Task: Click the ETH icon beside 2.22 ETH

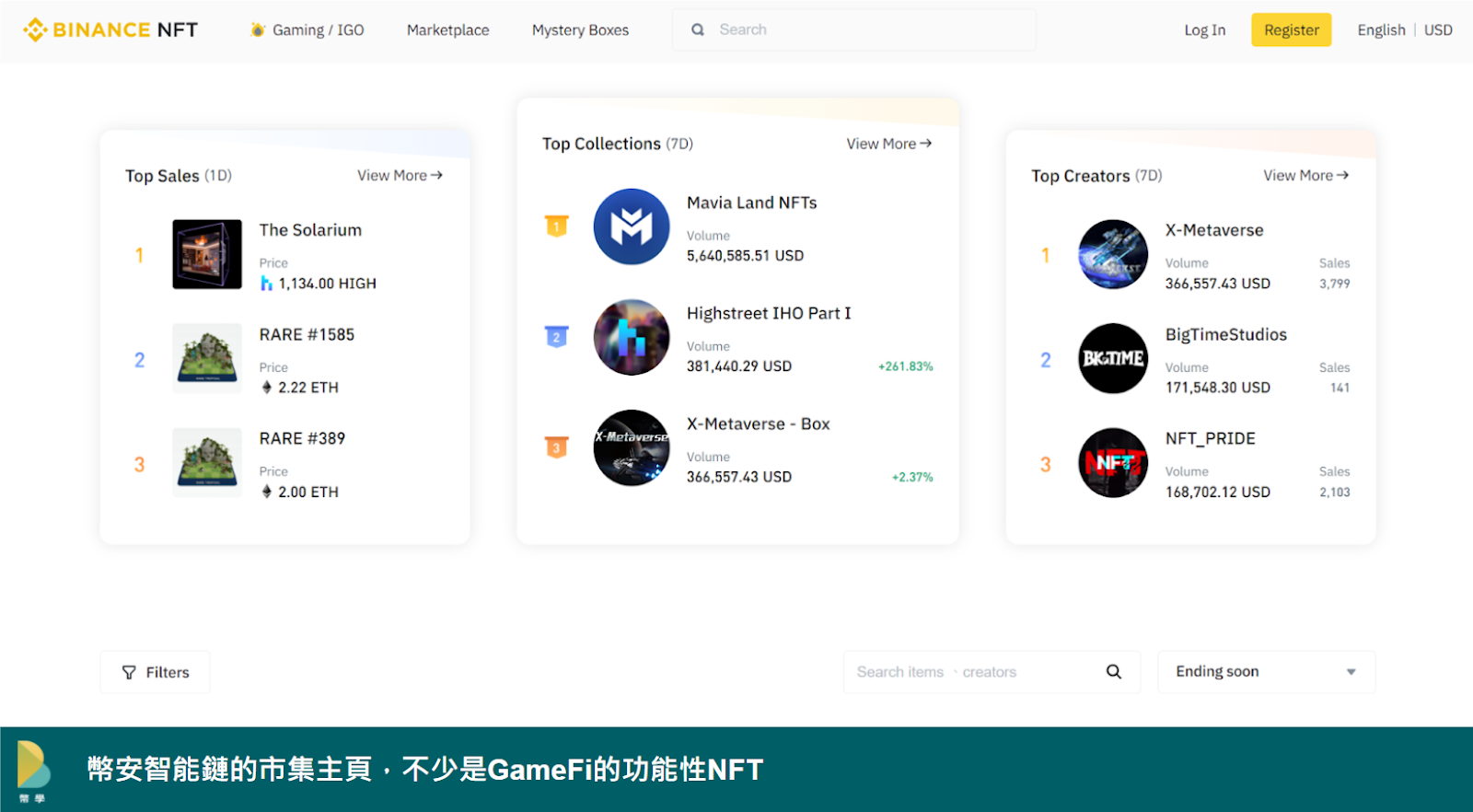Action: tap(267, 388)
